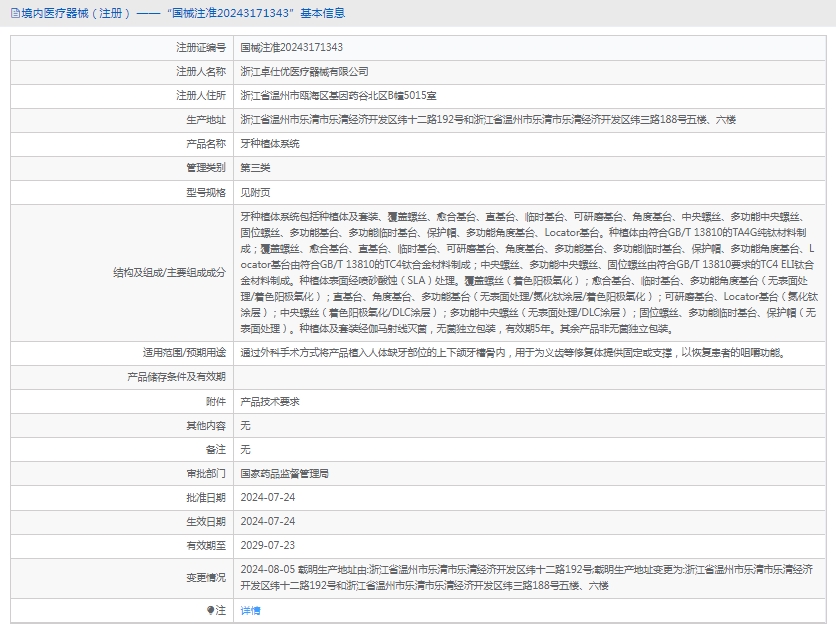The image size is (836, 626).
Task: Select registration number 国械注准20243171343 value cell
Action: pos(291,47)
